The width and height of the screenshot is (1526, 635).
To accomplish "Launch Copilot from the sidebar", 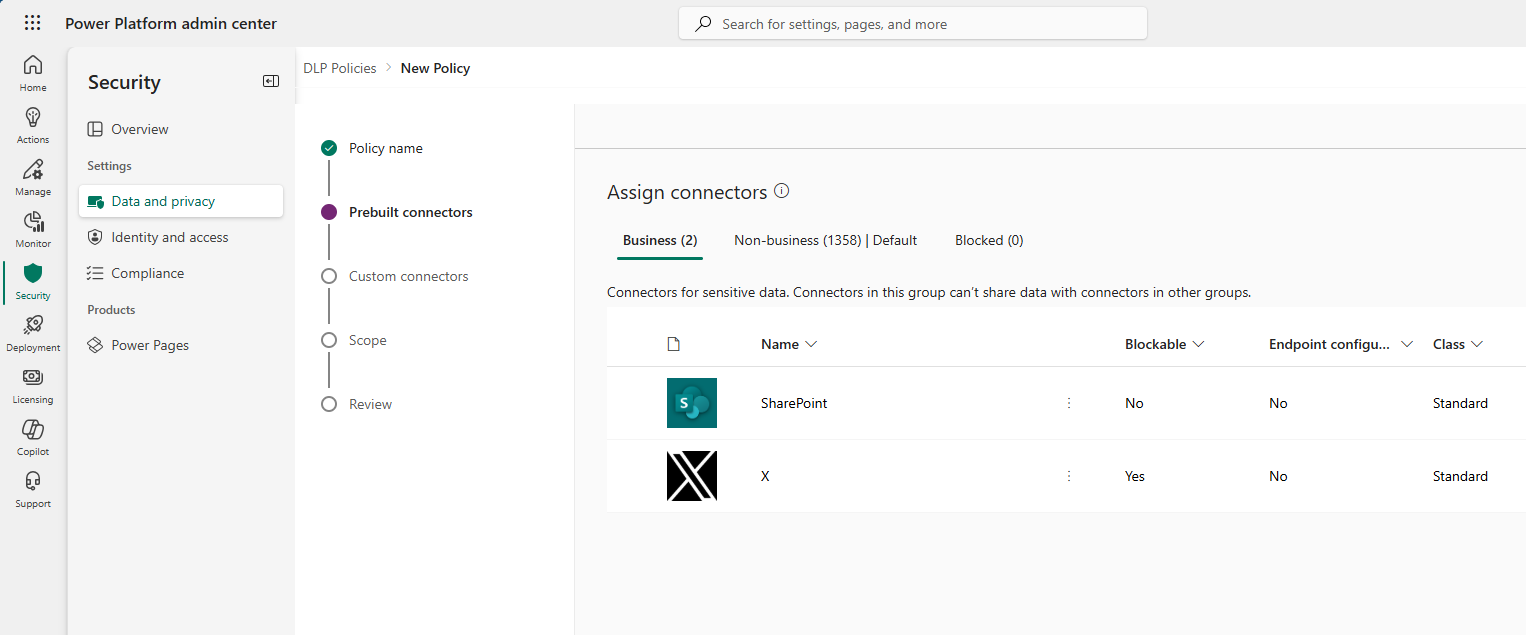I will click(32, 436).
